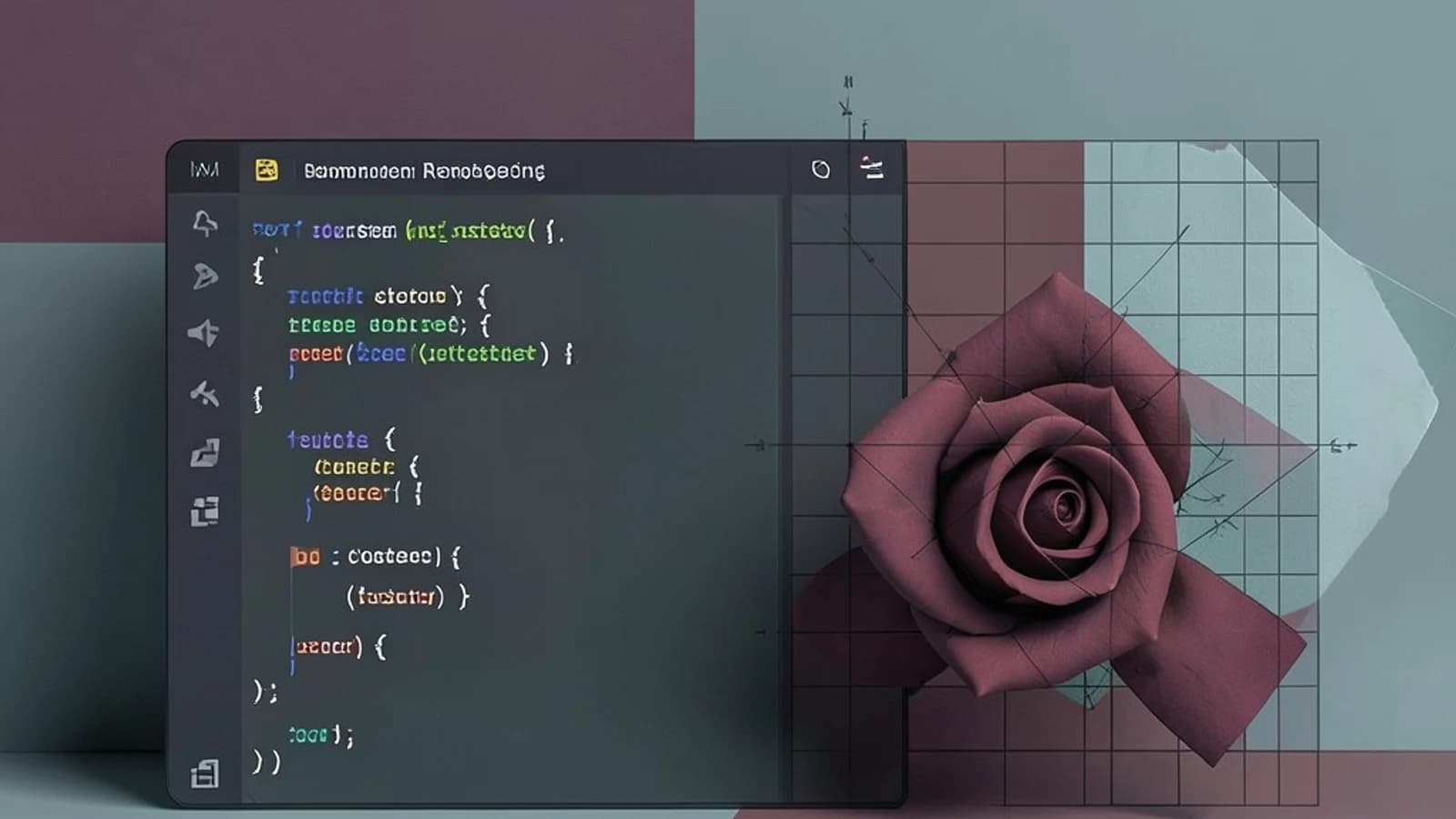The width and height of the screenshot is (1456, 819).
Task: Select the arrow-shaped send icon in sidebar
Action: click(206, 276)
